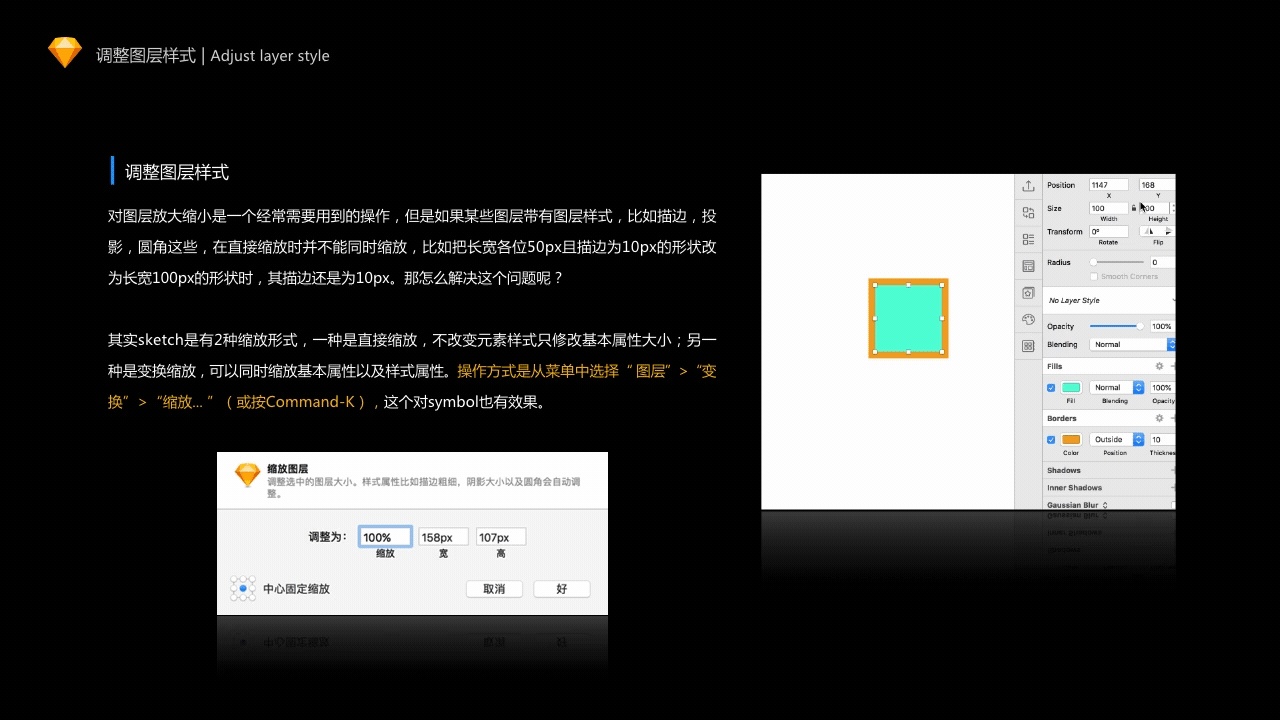
Task: Click the star symbol icon in the strip
Action: [x=1028, y=293]
